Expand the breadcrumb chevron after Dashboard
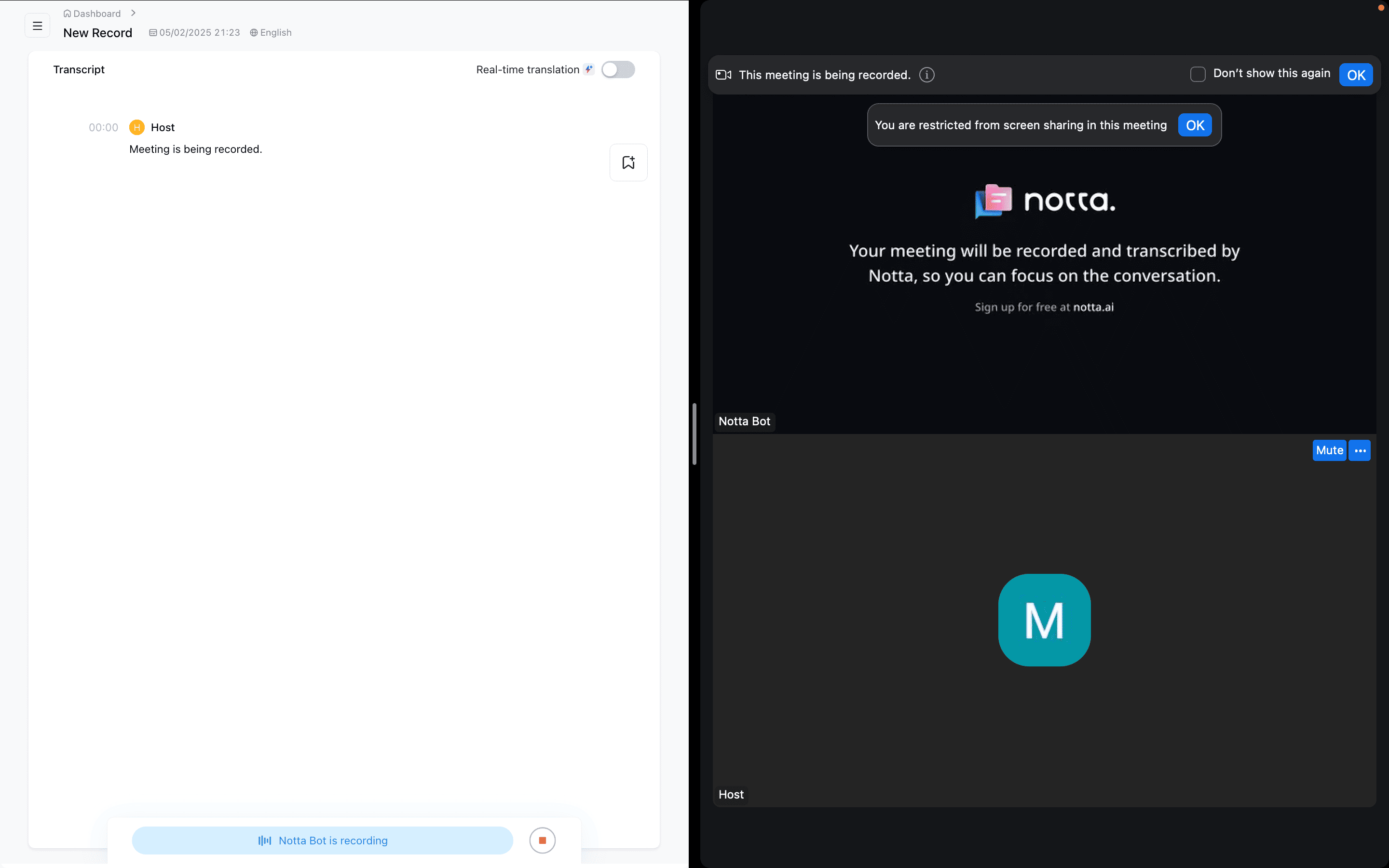The image size is (1389, 868). pyautogui.click(x=133, y=13)
